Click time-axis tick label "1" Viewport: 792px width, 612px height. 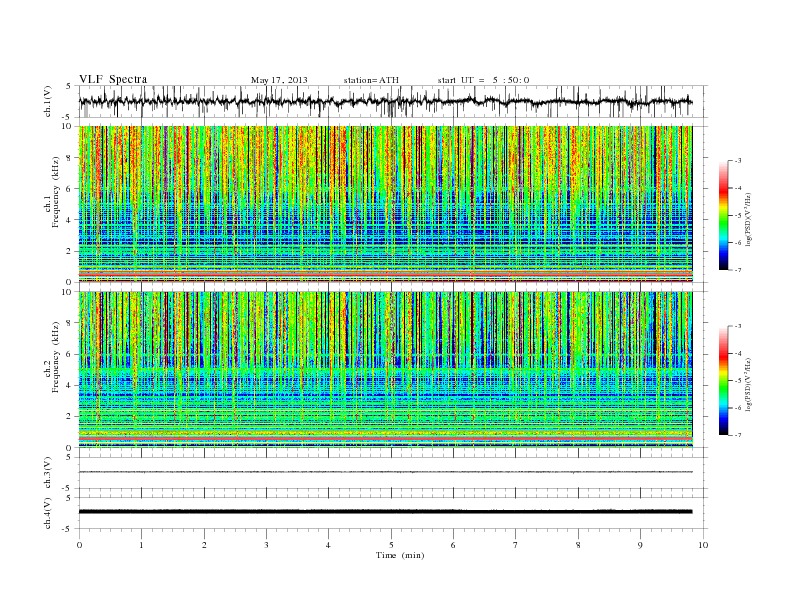pos(142,545)
